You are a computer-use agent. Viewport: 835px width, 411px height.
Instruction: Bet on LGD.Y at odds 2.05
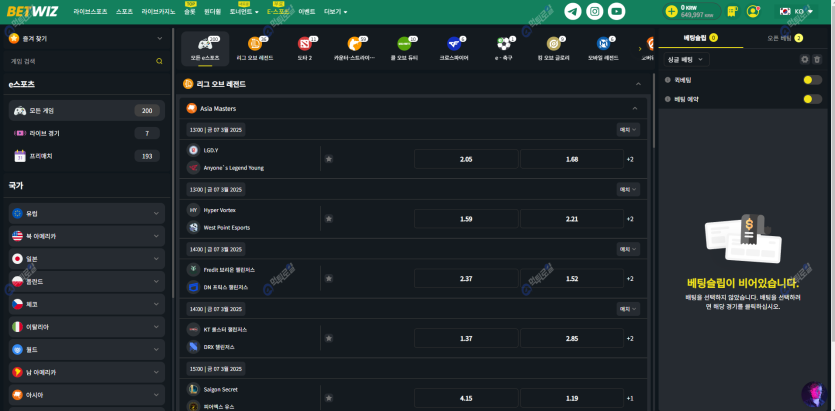pyautogui.click(x=466, y=159)
